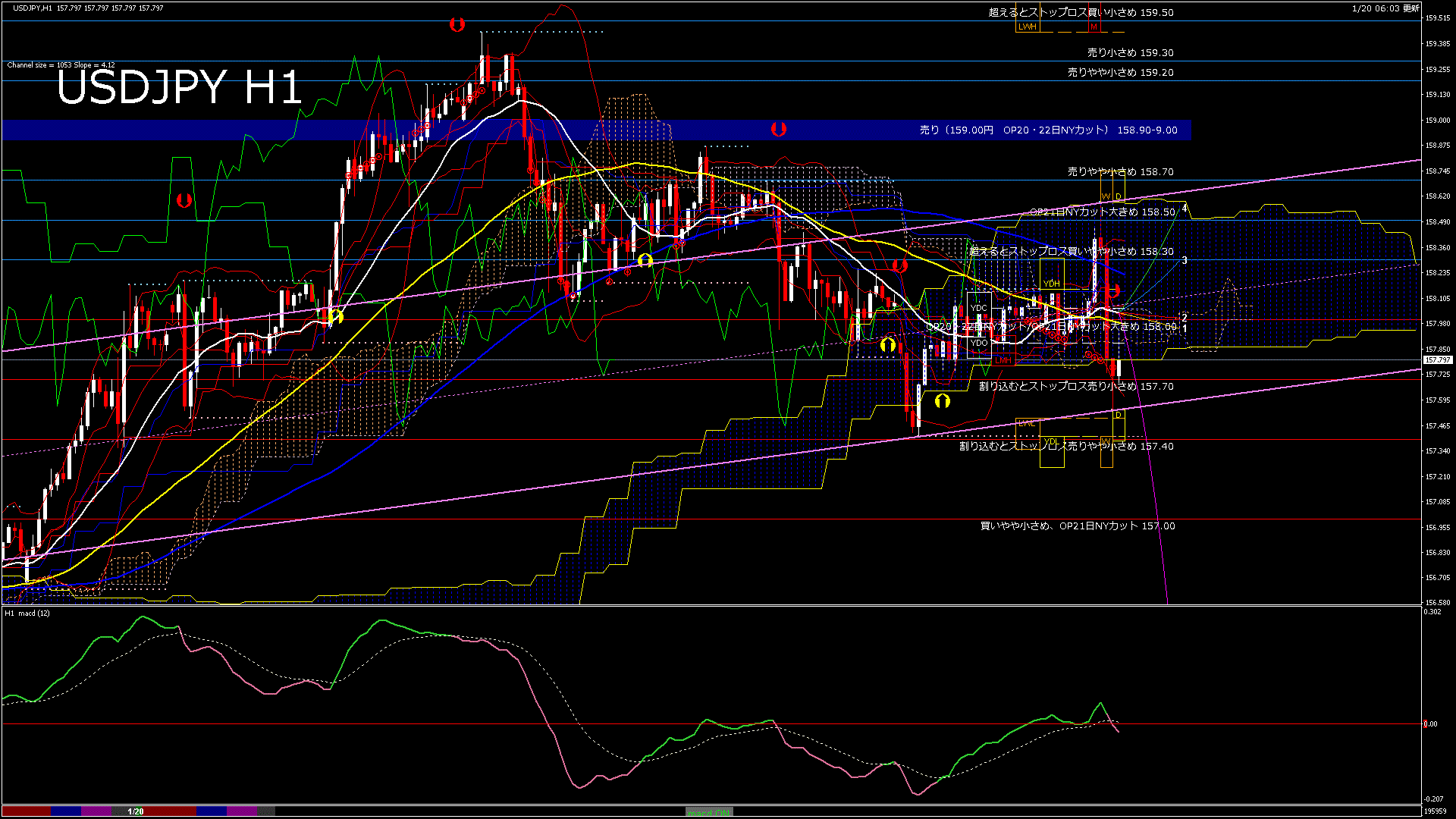This screenshot has width=1456, height=819.
Task: Select the YDO marker box
Action: coord(978,343)
